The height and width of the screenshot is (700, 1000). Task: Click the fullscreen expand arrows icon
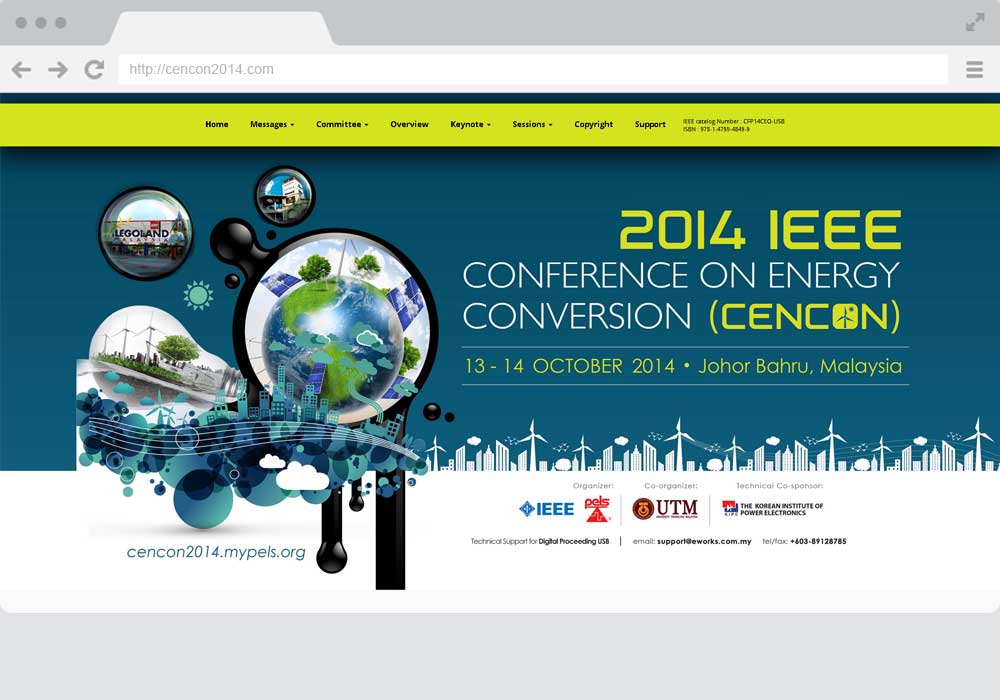click(975, 22)
